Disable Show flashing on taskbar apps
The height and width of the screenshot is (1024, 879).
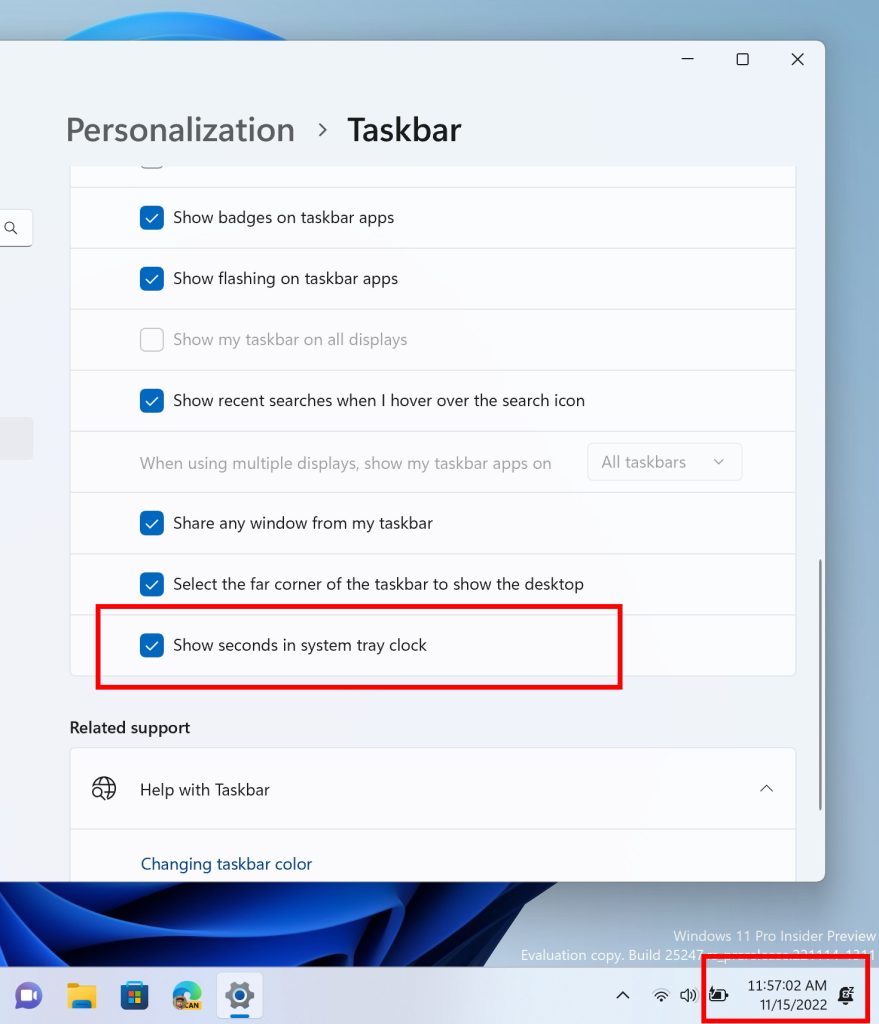tap(151, 278)
